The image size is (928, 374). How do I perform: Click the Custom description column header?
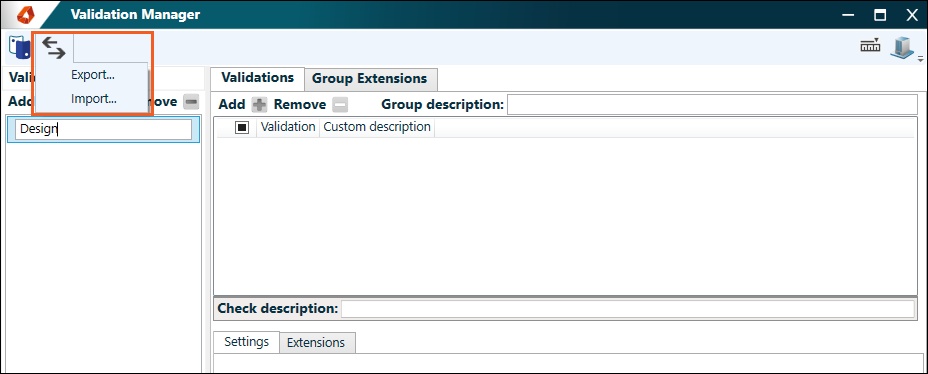[377, 127]
